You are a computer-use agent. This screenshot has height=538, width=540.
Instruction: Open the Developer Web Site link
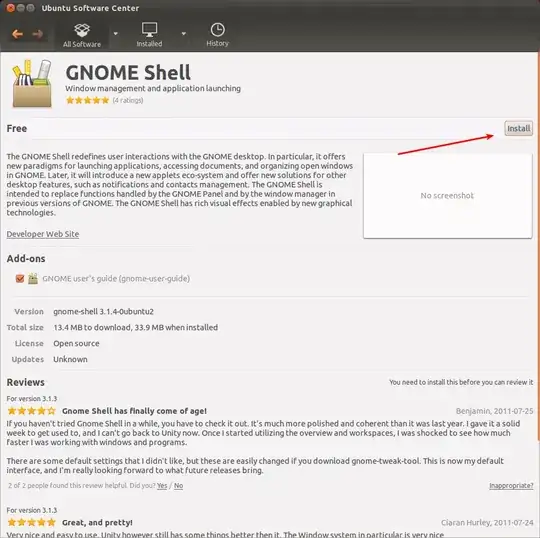[x=43, y=234]
